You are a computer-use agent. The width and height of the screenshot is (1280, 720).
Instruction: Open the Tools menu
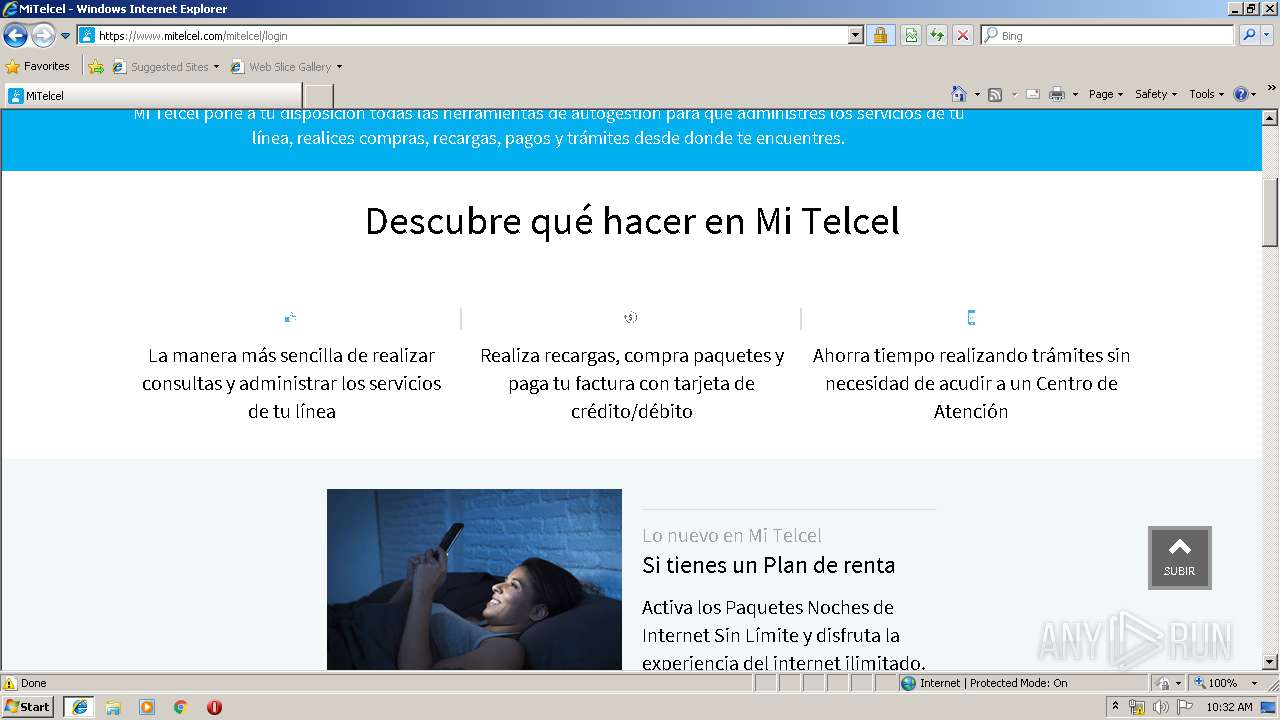1207,94
